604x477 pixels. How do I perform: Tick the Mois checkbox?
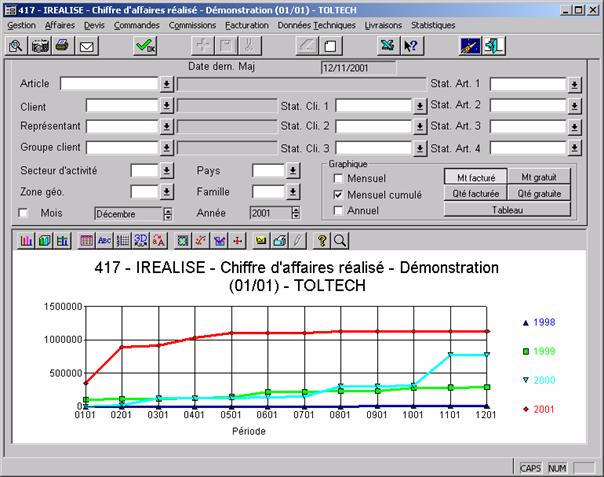(x=23, y=213)
